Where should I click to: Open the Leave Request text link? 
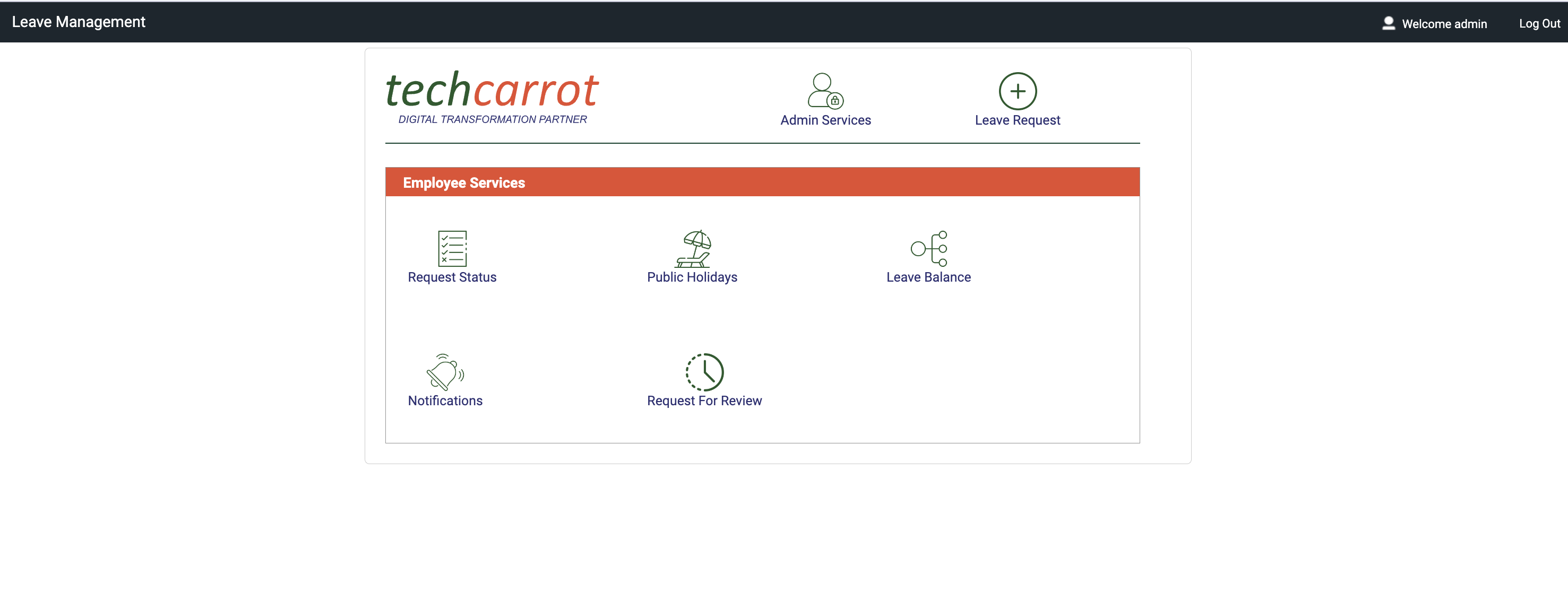point(1017,120)
